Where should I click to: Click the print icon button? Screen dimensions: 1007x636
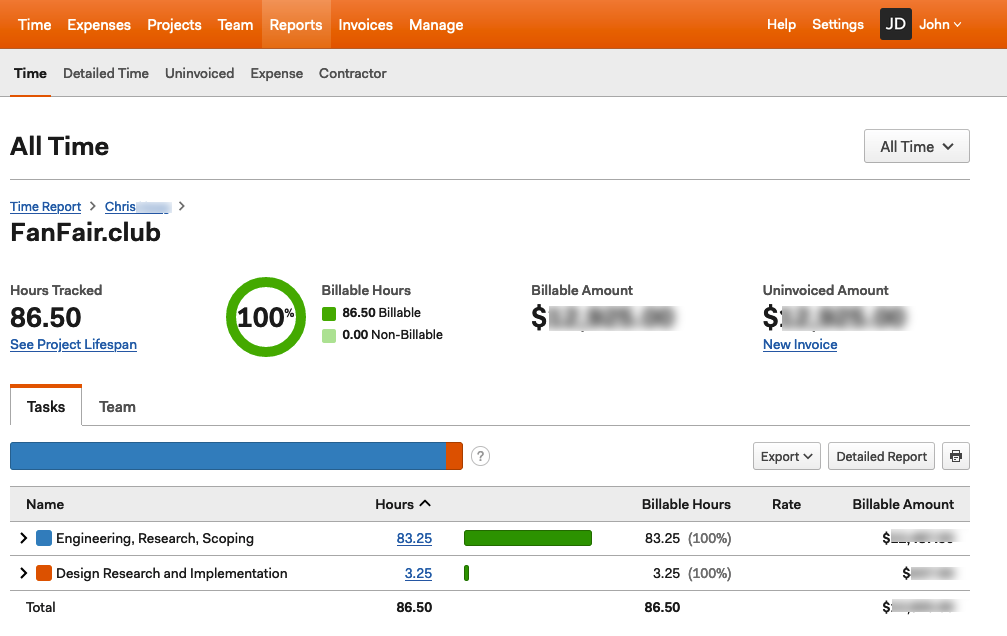tap(956, 456)
